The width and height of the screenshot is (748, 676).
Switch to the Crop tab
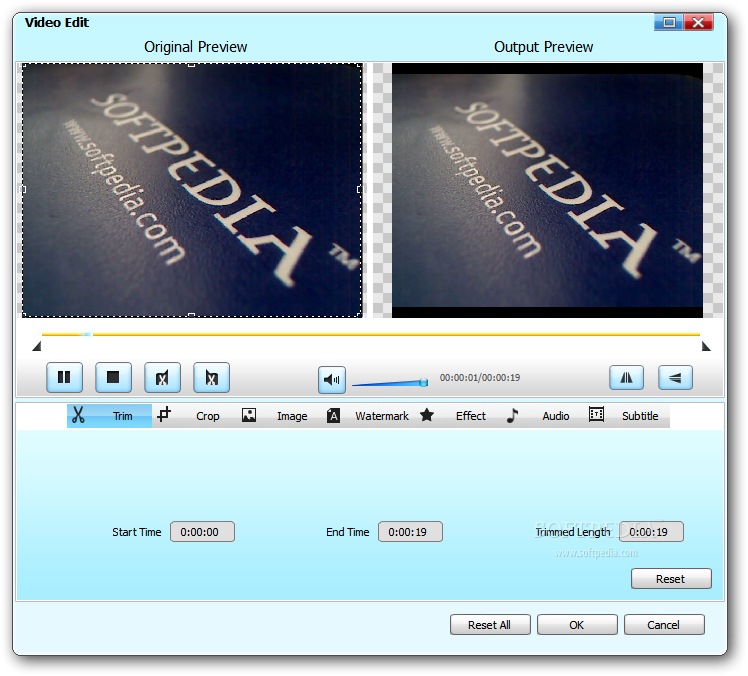(193, 416)
